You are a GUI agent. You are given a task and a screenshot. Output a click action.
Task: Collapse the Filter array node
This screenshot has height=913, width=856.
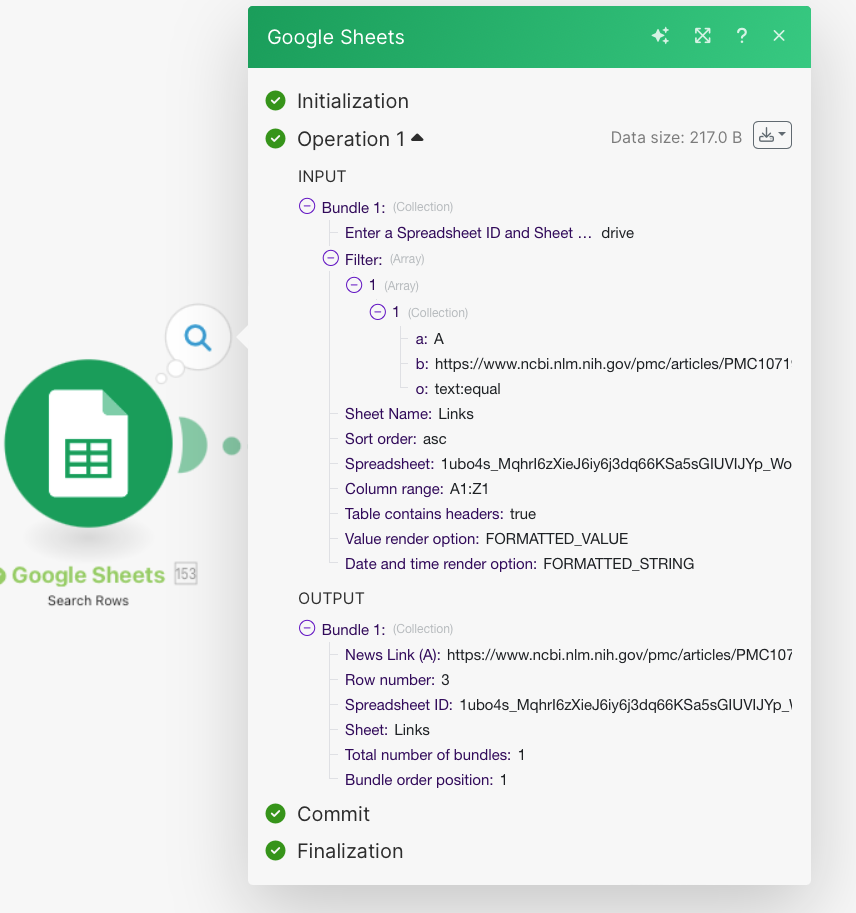(x=331, y=258)
